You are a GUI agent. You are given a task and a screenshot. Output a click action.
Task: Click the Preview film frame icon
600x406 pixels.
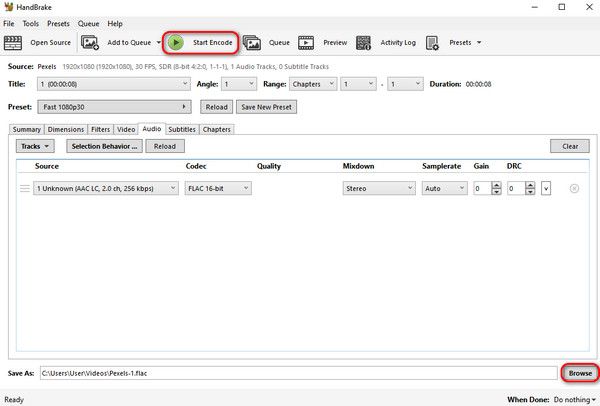coord(306,42)
